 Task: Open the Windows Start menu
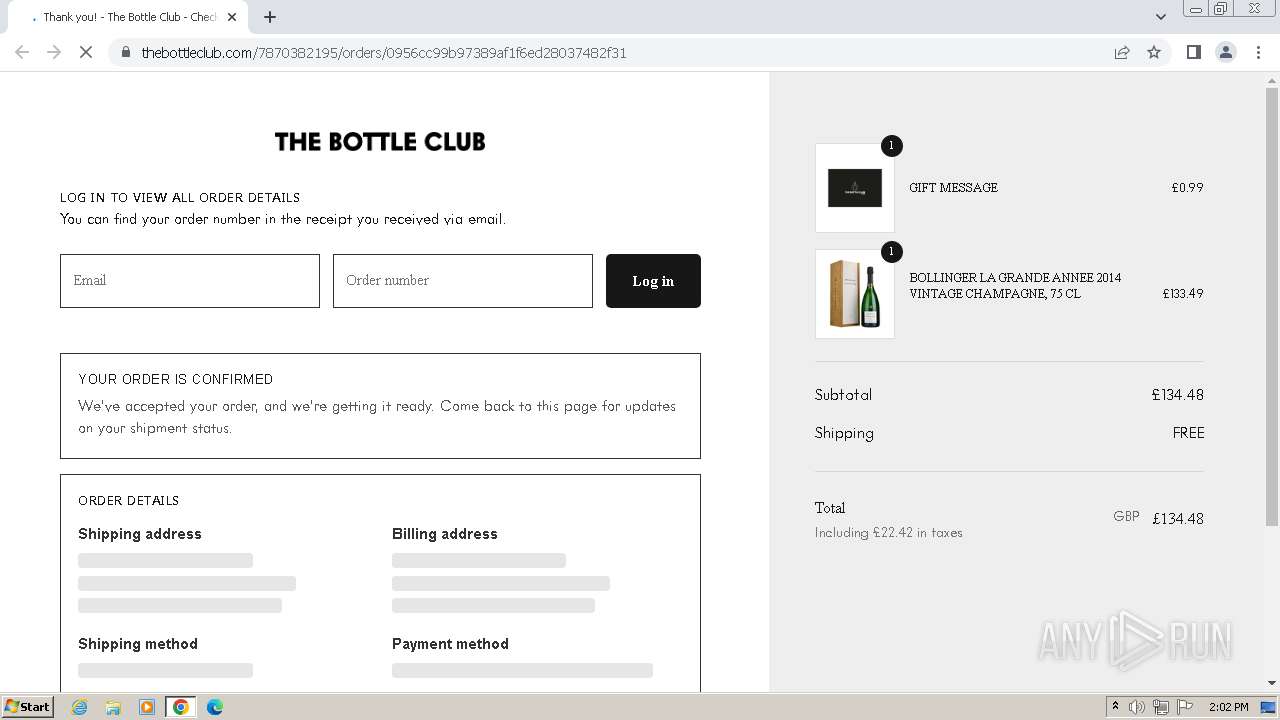click(x=28, y=707)
